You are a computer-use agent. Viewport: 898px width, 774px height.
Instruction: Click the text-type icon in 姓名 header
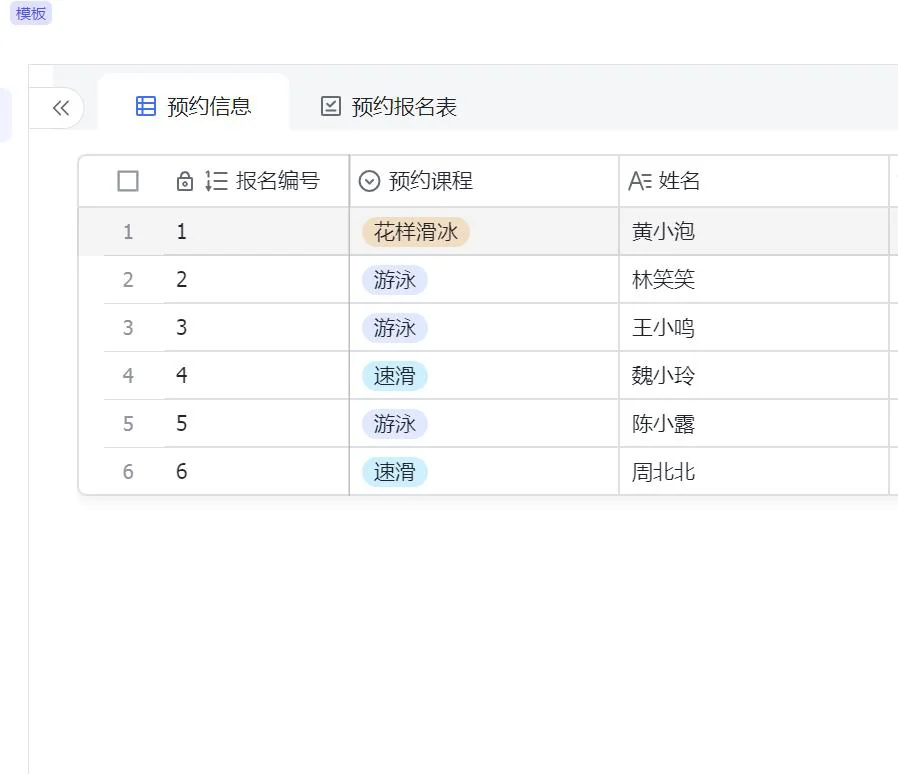[640, 181]
